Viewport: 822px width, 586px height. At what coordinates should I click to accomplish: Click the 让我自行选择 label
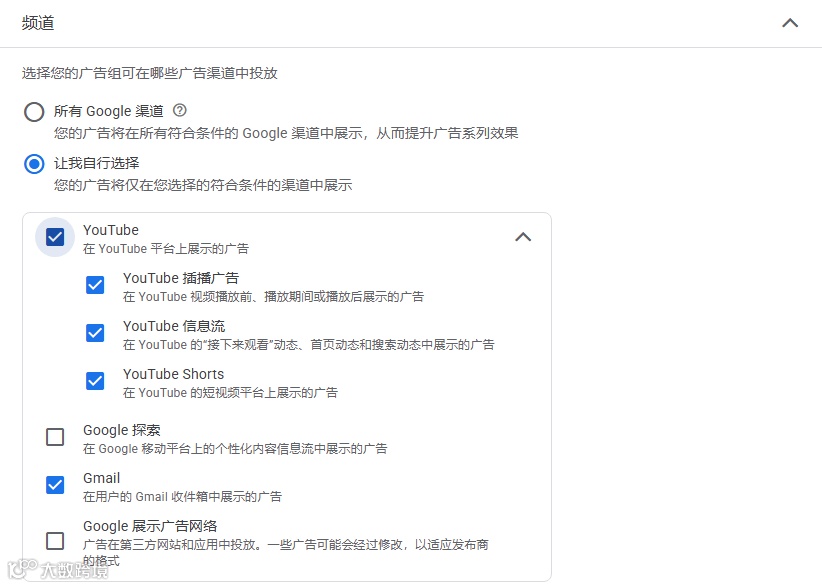coord(96,163)
